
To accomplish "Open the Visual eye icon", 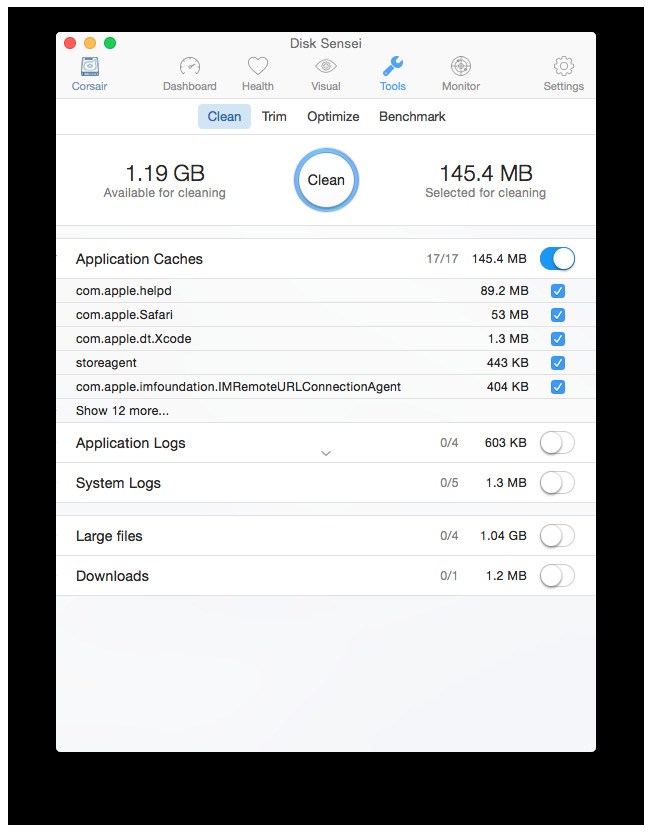I will click(x=326, y=66).
